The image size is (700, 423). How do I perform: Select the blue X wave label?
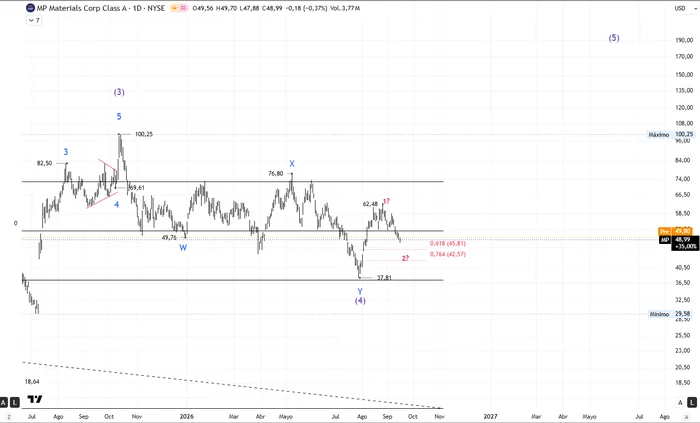(292, 164)
